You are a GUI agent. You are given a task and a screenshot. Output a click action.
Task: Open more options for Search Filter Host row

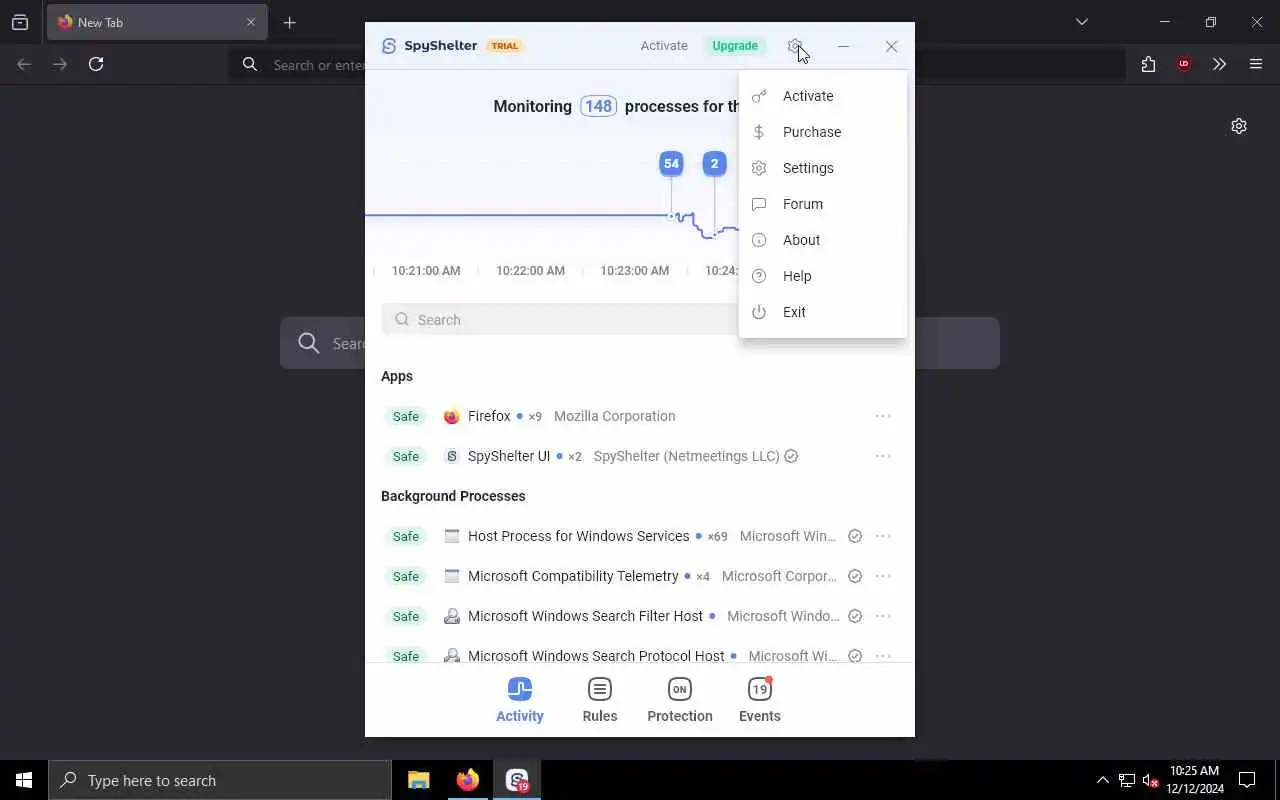click(883, 616)
